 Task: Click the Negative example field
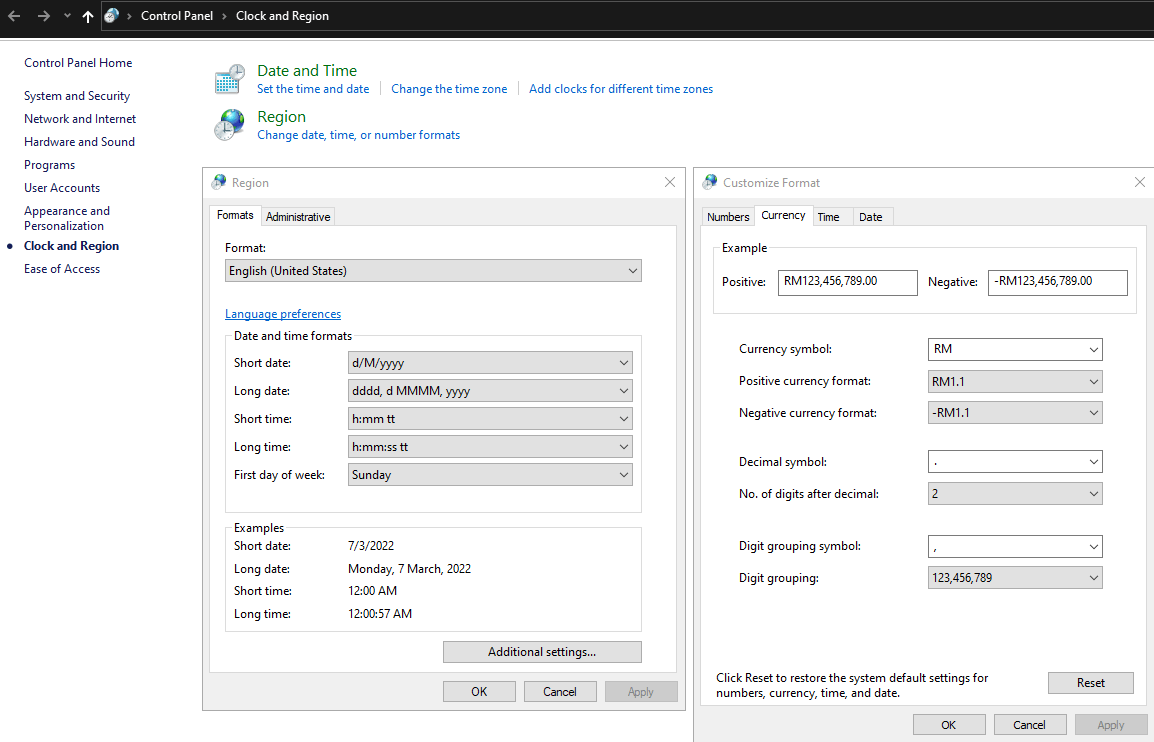[1057, 282]
